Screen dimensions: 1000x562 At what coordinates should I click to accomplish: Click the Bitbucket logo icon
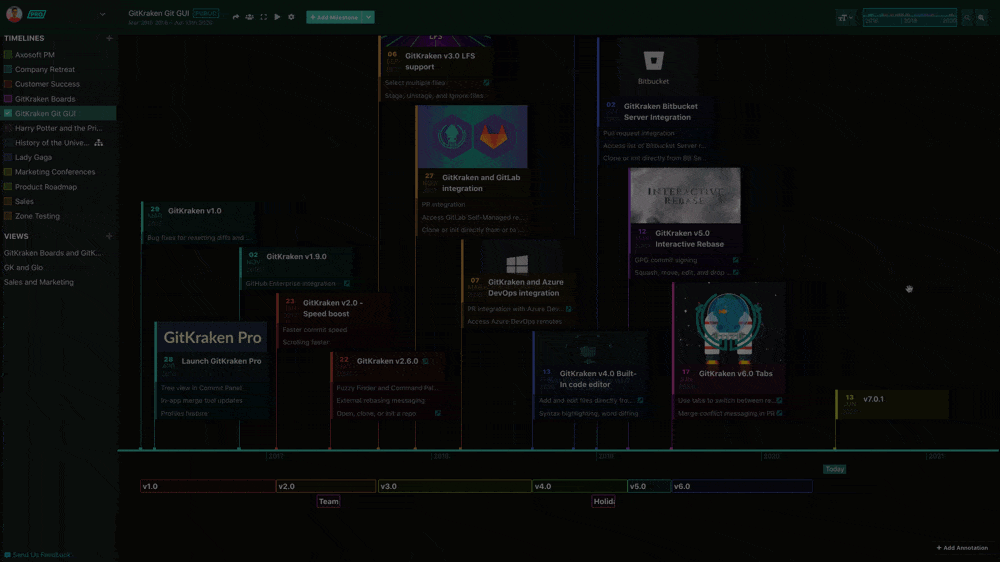click(x=654, y=61)
